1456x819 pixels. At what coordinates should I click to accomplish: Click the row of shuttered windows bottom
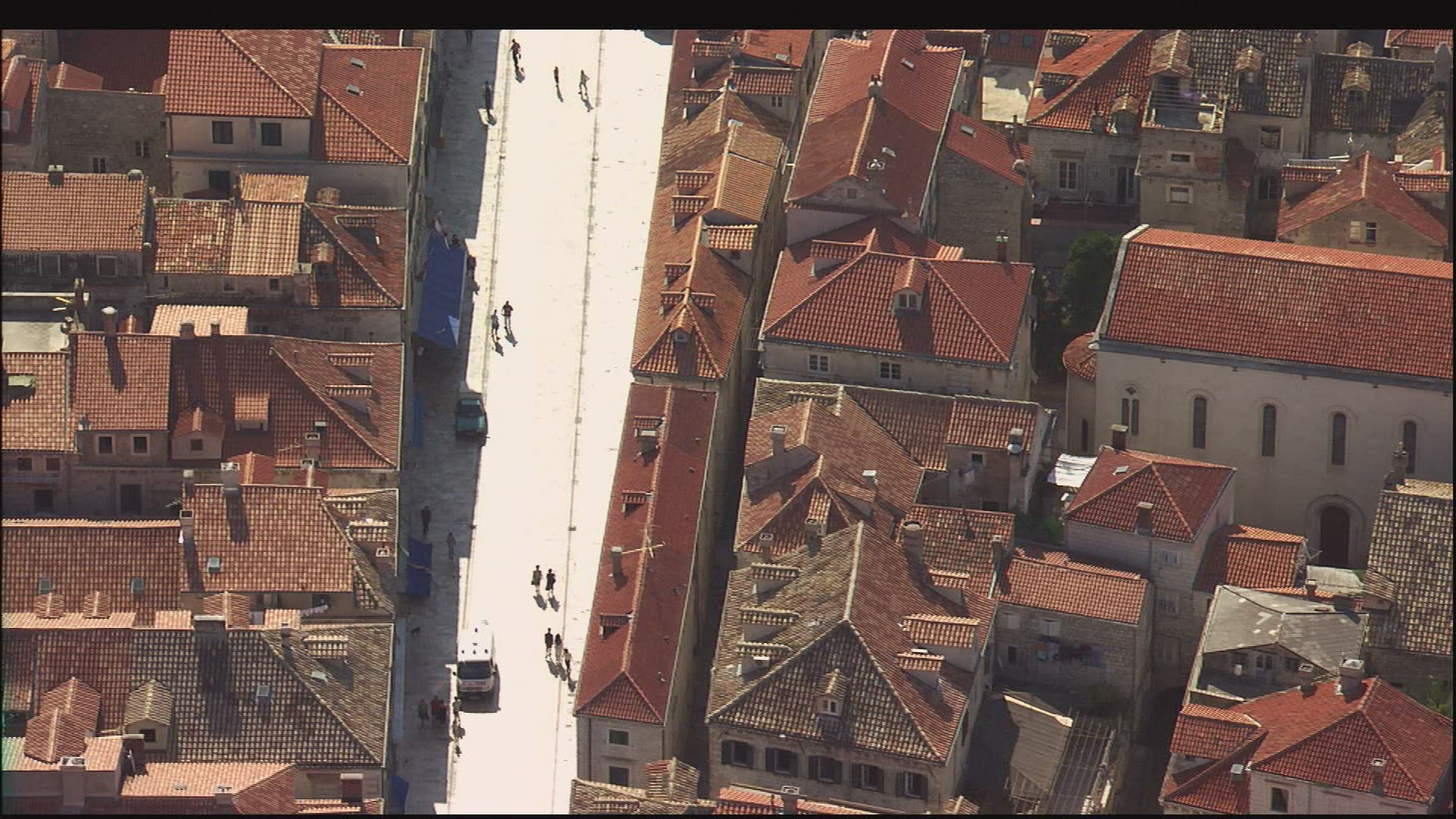[x=827, y=766]
